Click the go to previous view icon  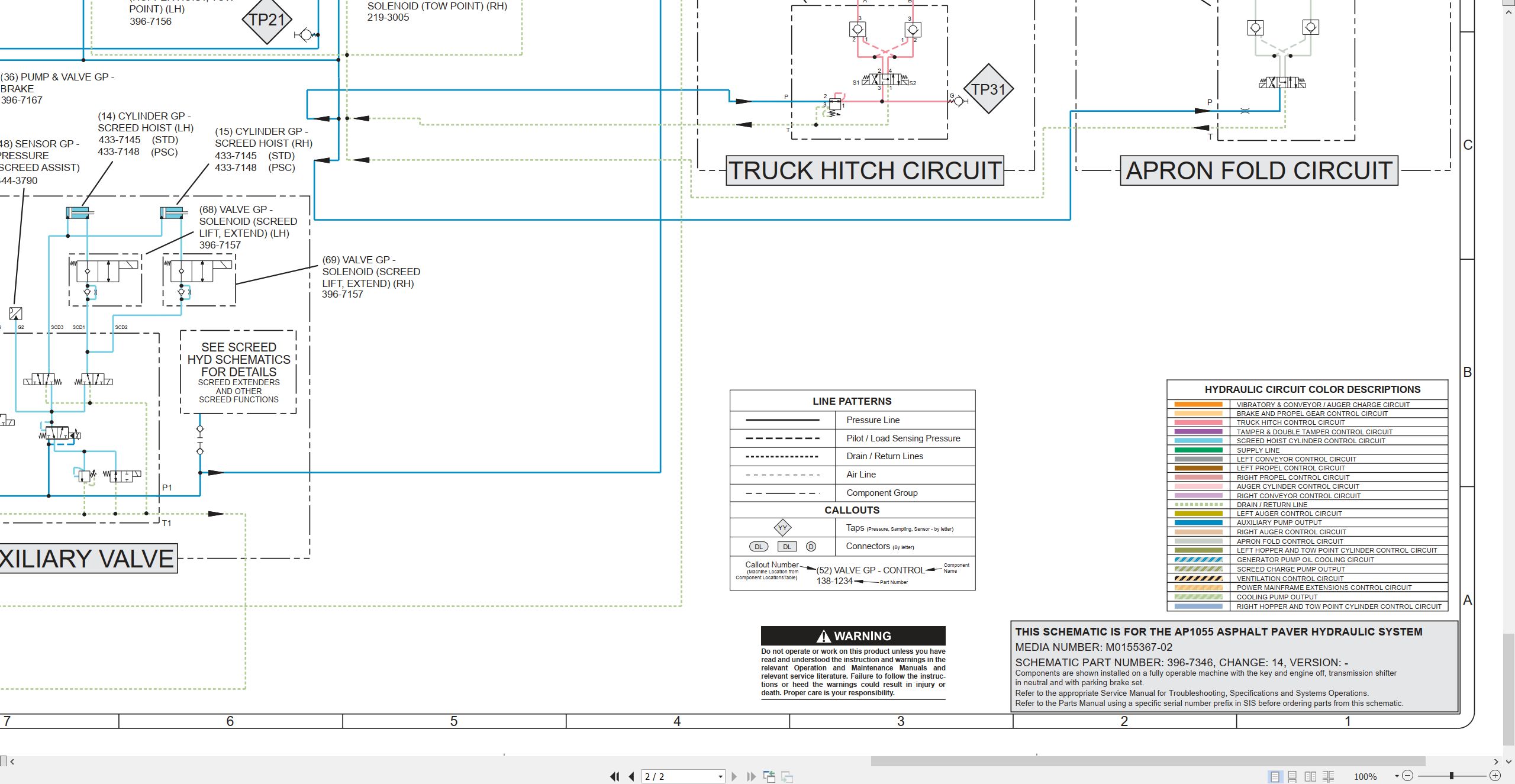pos(769,776)
